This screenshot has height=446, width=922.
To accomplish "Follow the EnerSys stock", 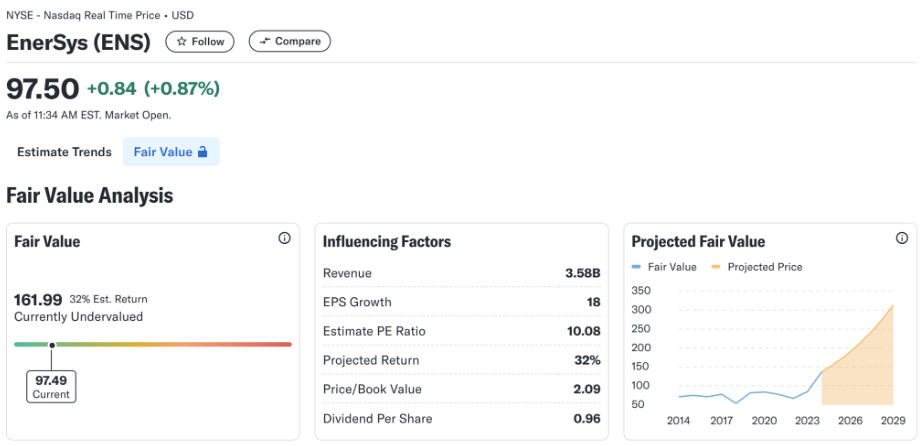I will 200,42.
